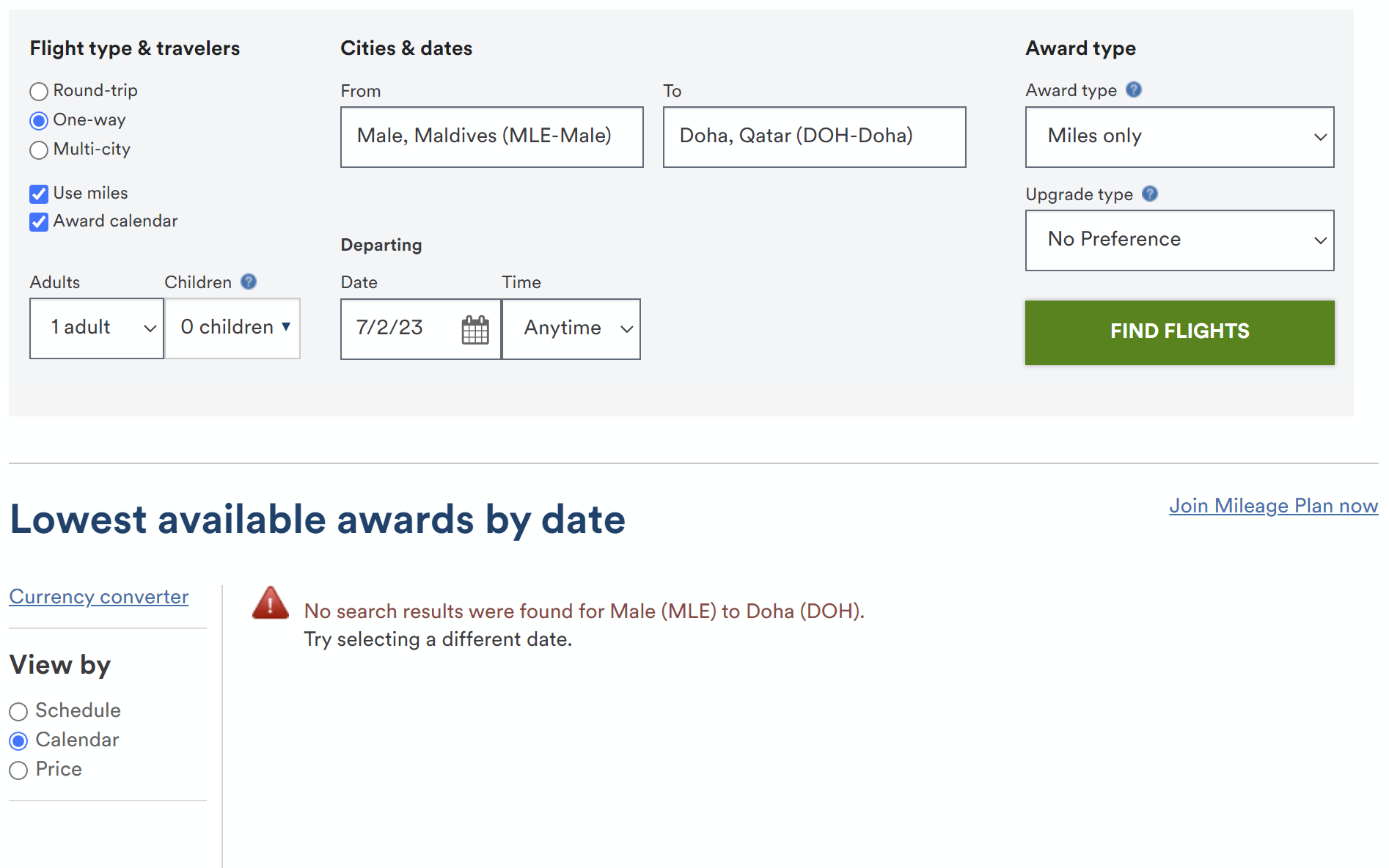Click the Upgrade type help icon
This screenshot has height=868, width=1389.
(x=1150, y=194)
